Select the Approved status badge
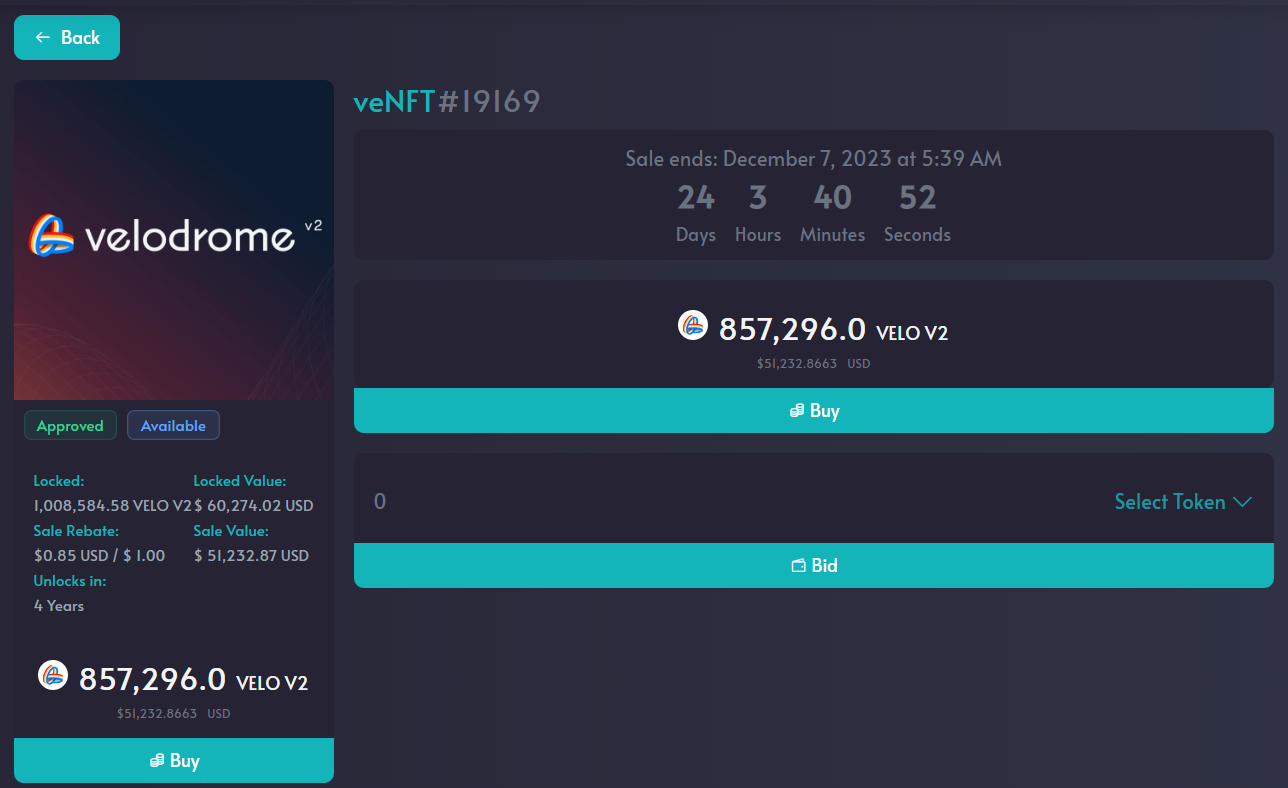 (x=70, y=426)
